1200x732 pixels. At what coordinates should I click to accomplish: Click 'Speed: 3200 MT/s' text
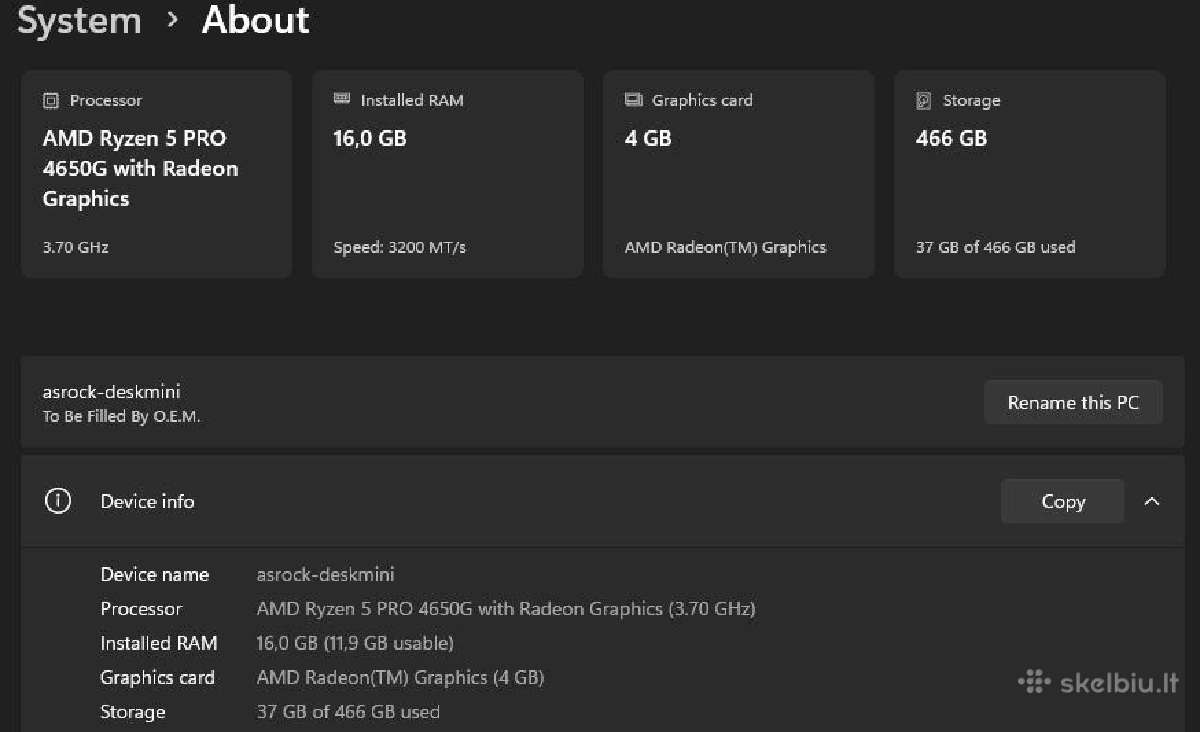[400, 247]
